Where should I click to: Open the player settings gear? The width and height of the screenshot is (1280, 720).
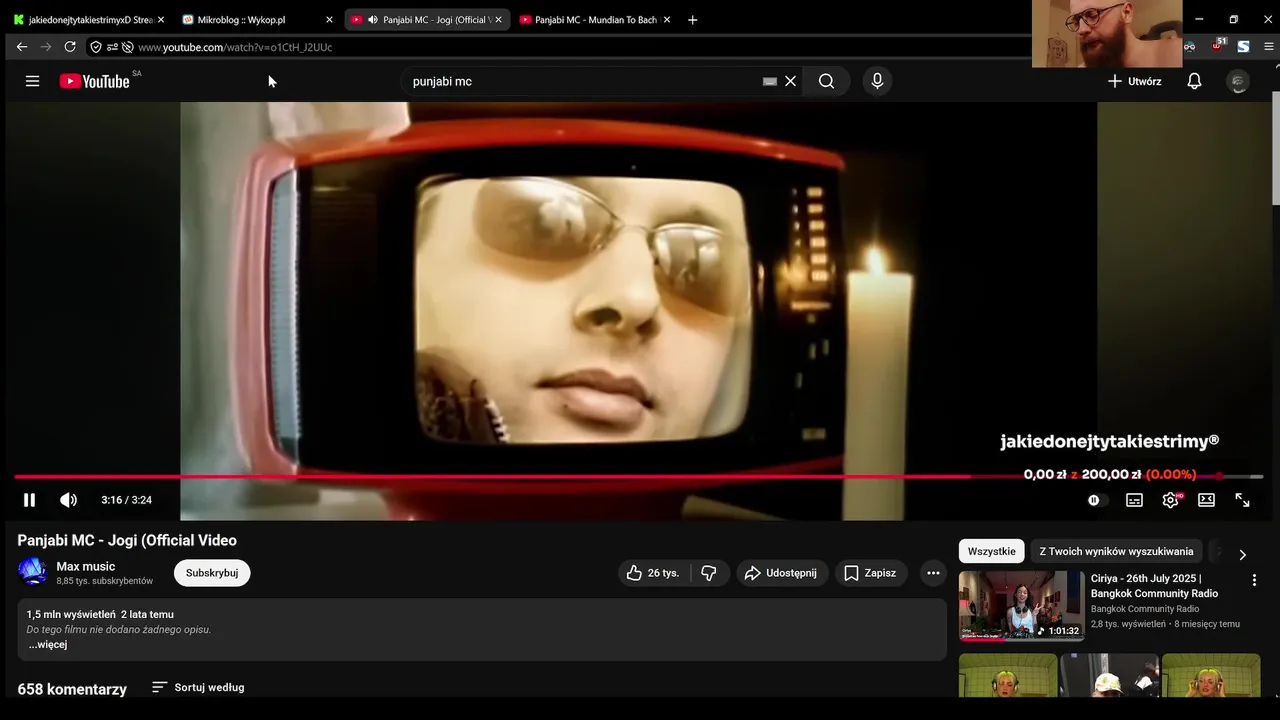pyautogui.click(x=1170, y=500)
